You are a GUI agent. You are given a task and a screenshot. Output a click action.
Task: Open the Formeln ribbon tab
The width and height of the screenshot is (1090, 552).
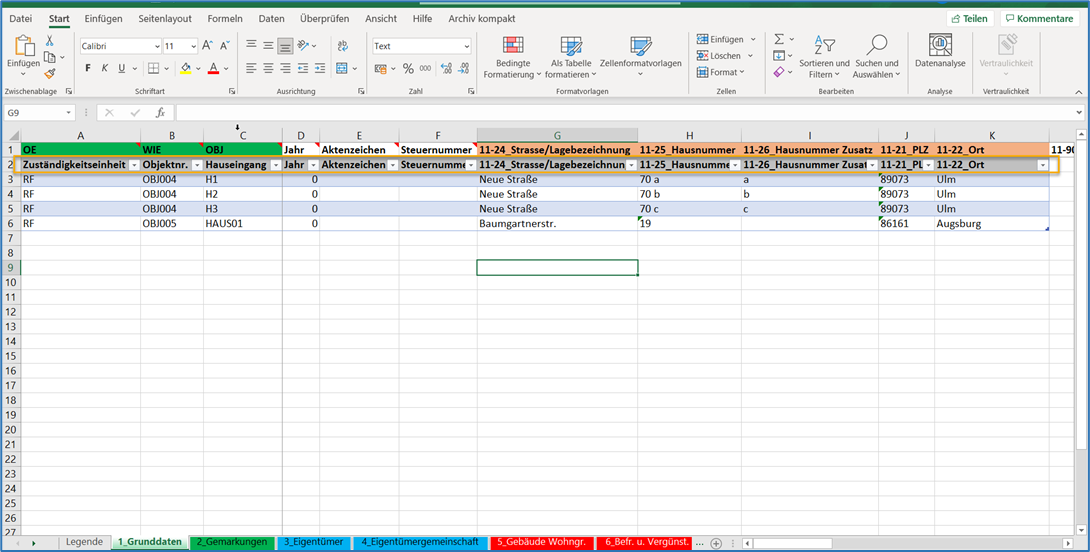(225, 18)
